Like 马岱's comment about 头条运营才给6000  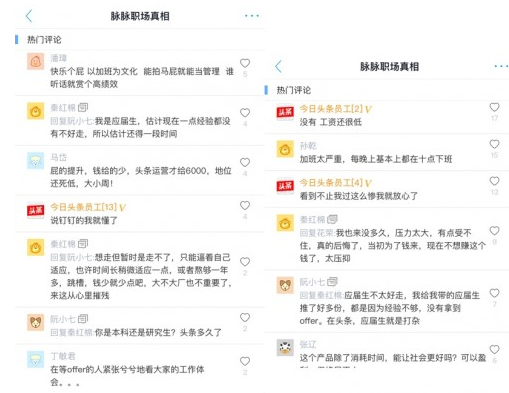pos(245,162)
